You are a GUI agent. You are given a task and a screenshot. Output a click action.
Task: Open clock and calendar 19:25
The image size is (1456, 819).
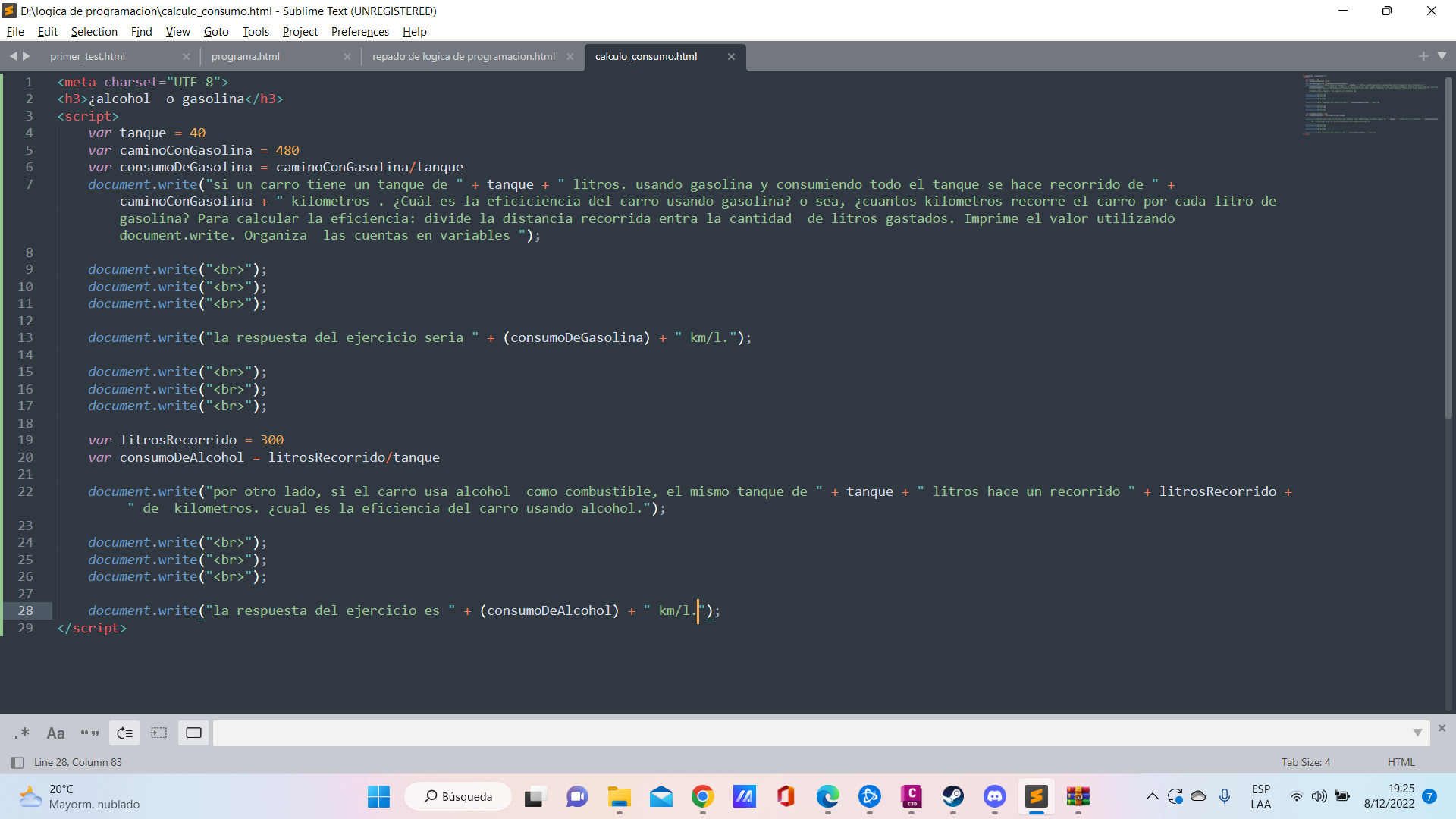point(1389,796)
